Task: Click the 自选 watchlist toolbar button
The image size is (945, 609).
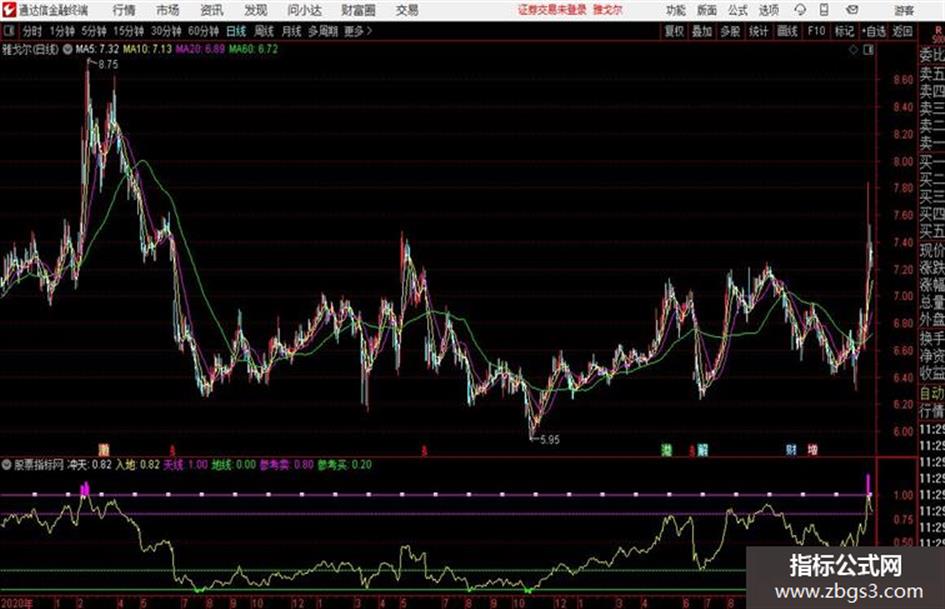Action: (873, 31)
